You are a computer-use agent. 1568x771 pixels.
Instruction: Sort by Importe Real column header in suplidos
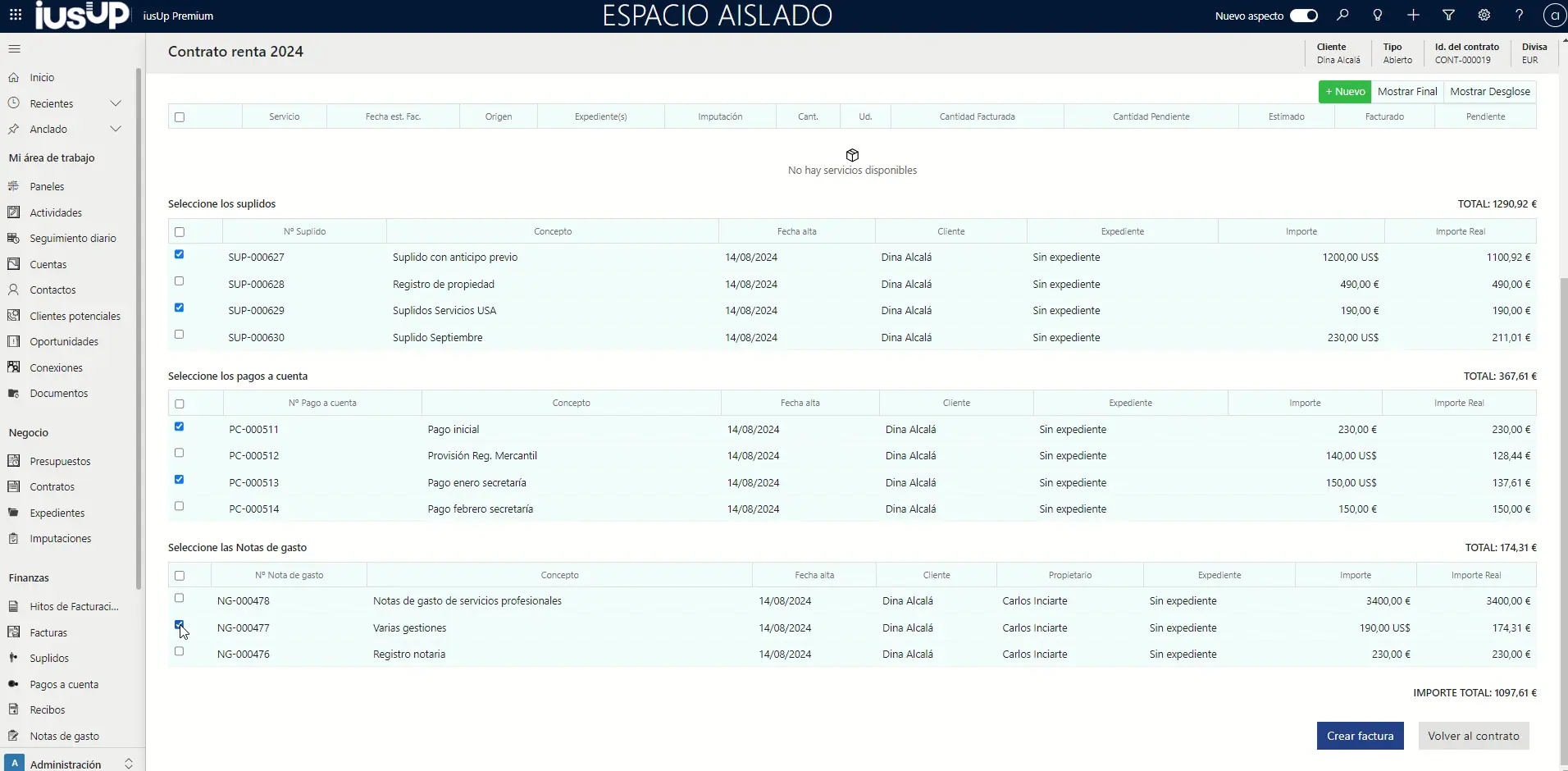click(1460, 231)
